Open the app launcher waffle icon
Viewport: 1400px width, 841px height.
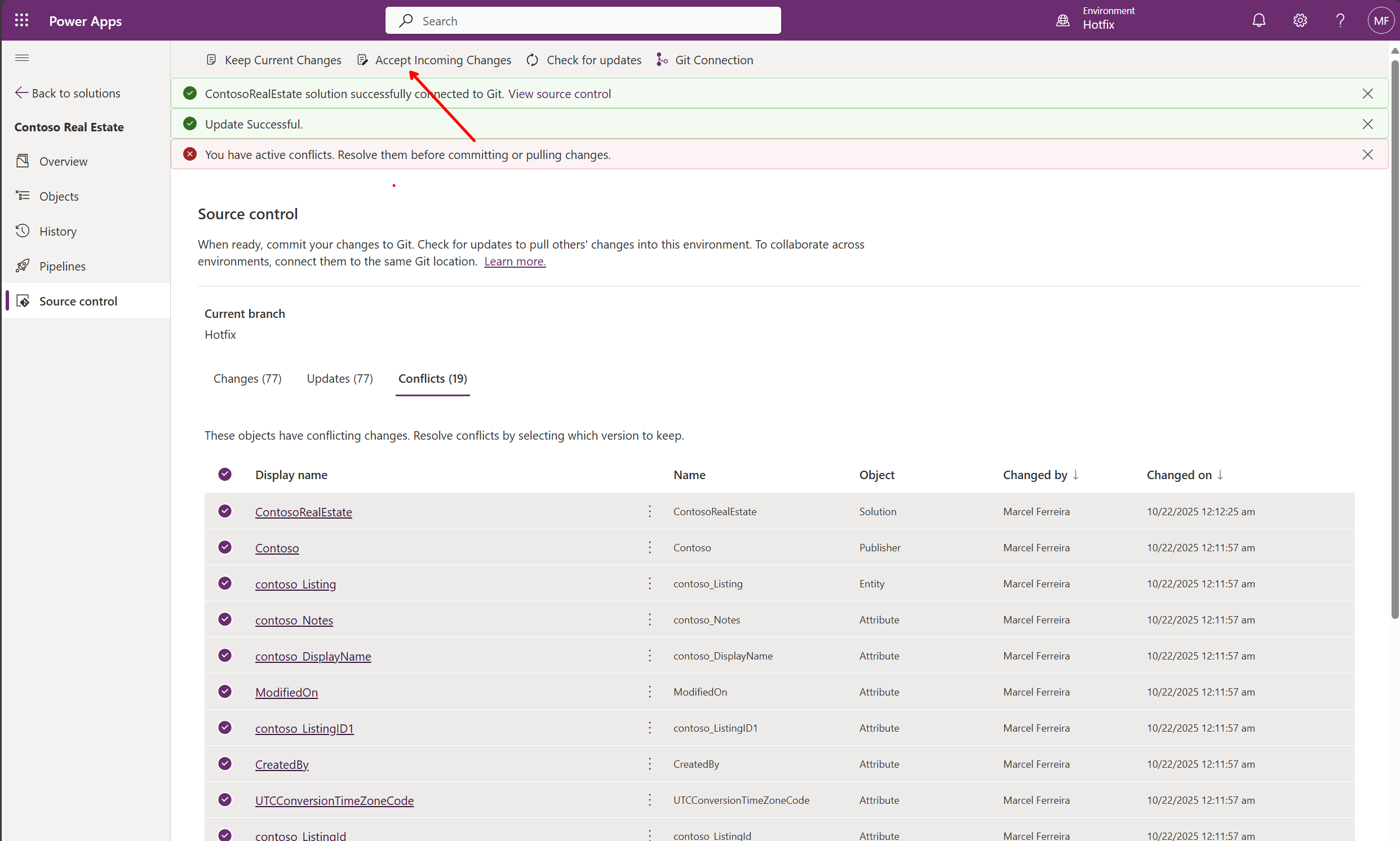21,20
